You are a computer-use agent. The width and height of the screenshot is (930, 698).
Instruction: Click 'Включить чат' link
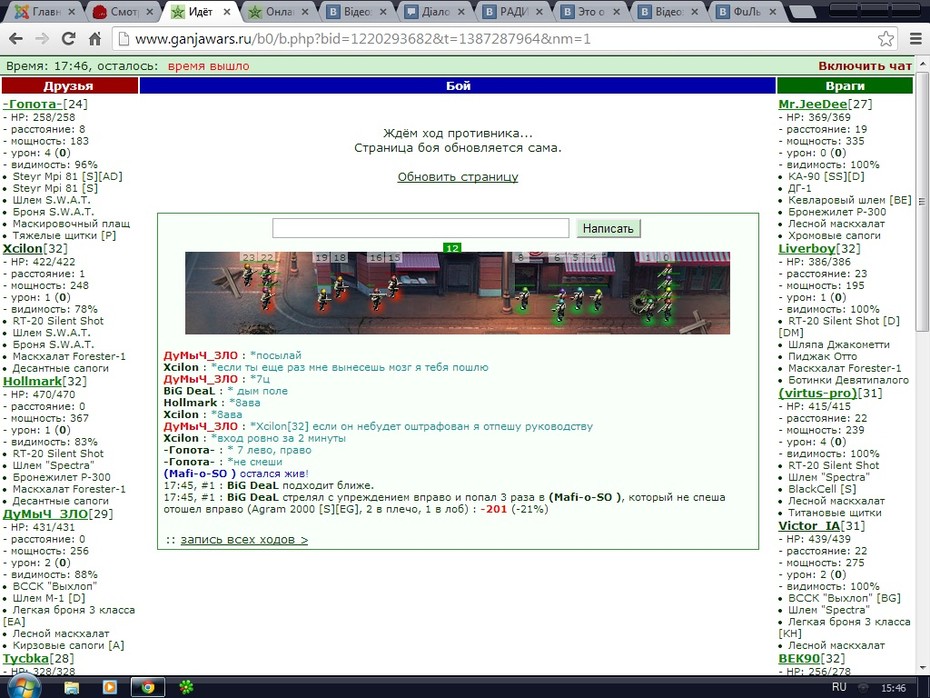pos(865,66)
